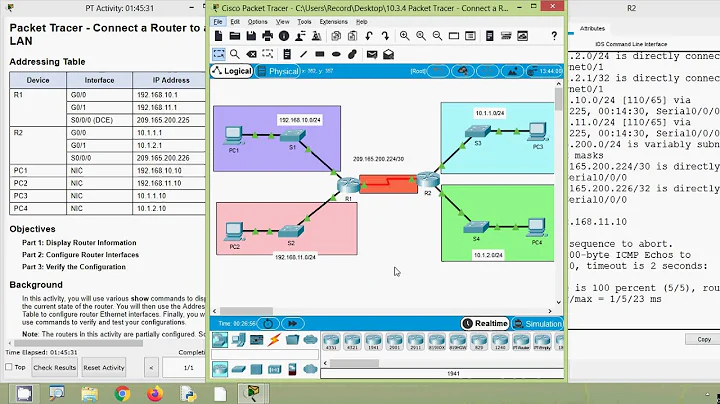The width and height of the screenshot is (720, 404).
Task: Tick the Top checkbox in the PT Activity window
Action: [9, 367]
